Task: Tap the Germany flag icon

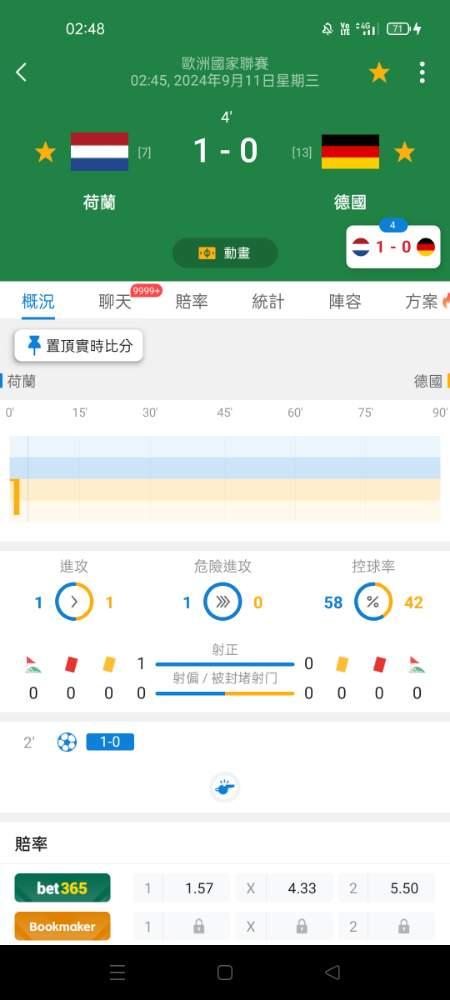Action: click(351, 152)
